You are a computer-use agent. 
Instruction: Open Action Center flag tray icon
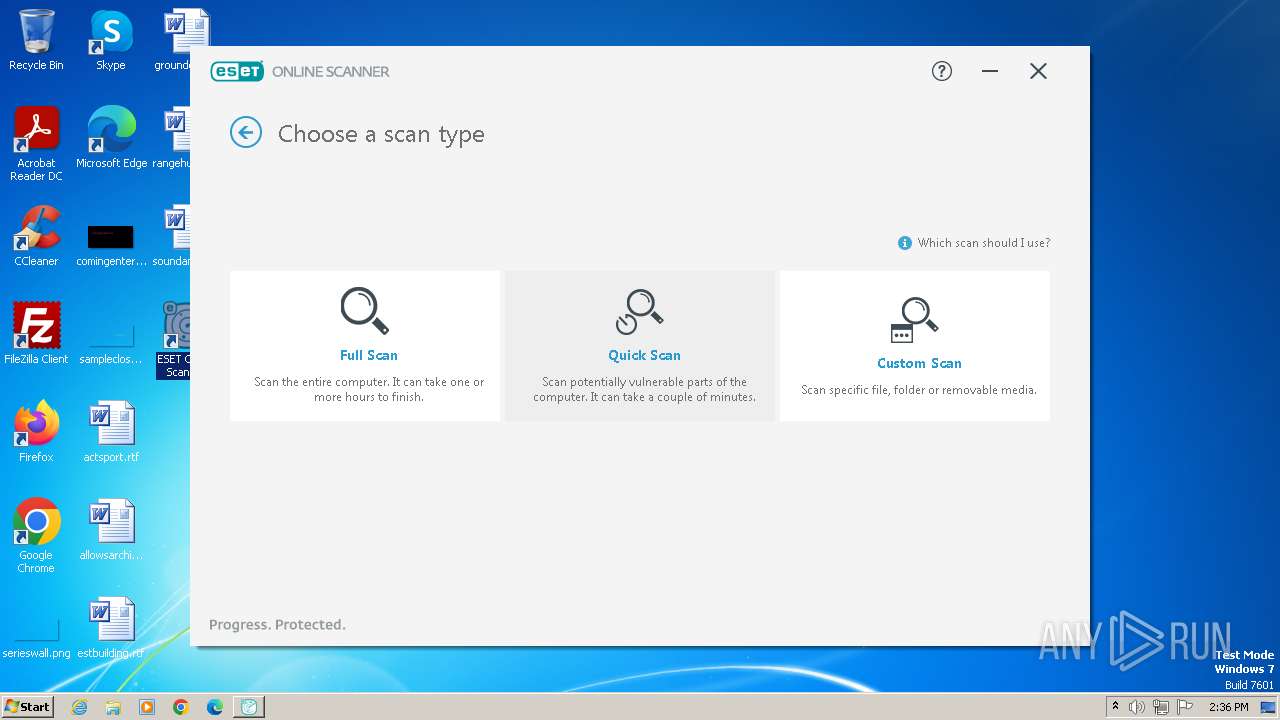pos(1185,707)
